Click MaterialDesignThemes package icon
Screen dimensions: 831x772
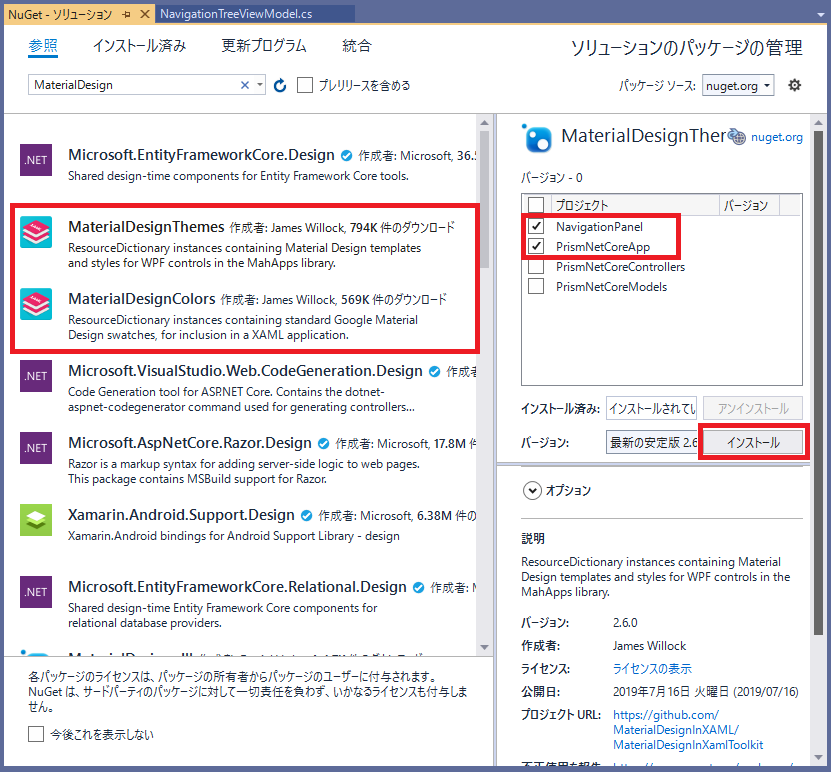click(x=36, y=232)
